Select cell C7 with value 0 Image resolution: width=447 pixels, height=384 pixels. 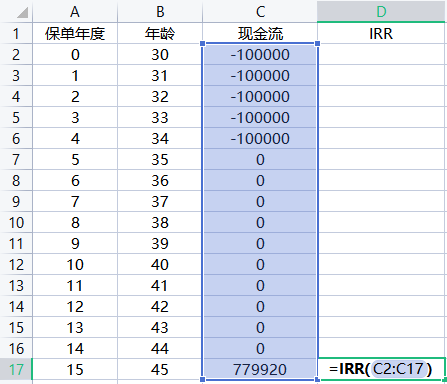click(x=260, y=159)
